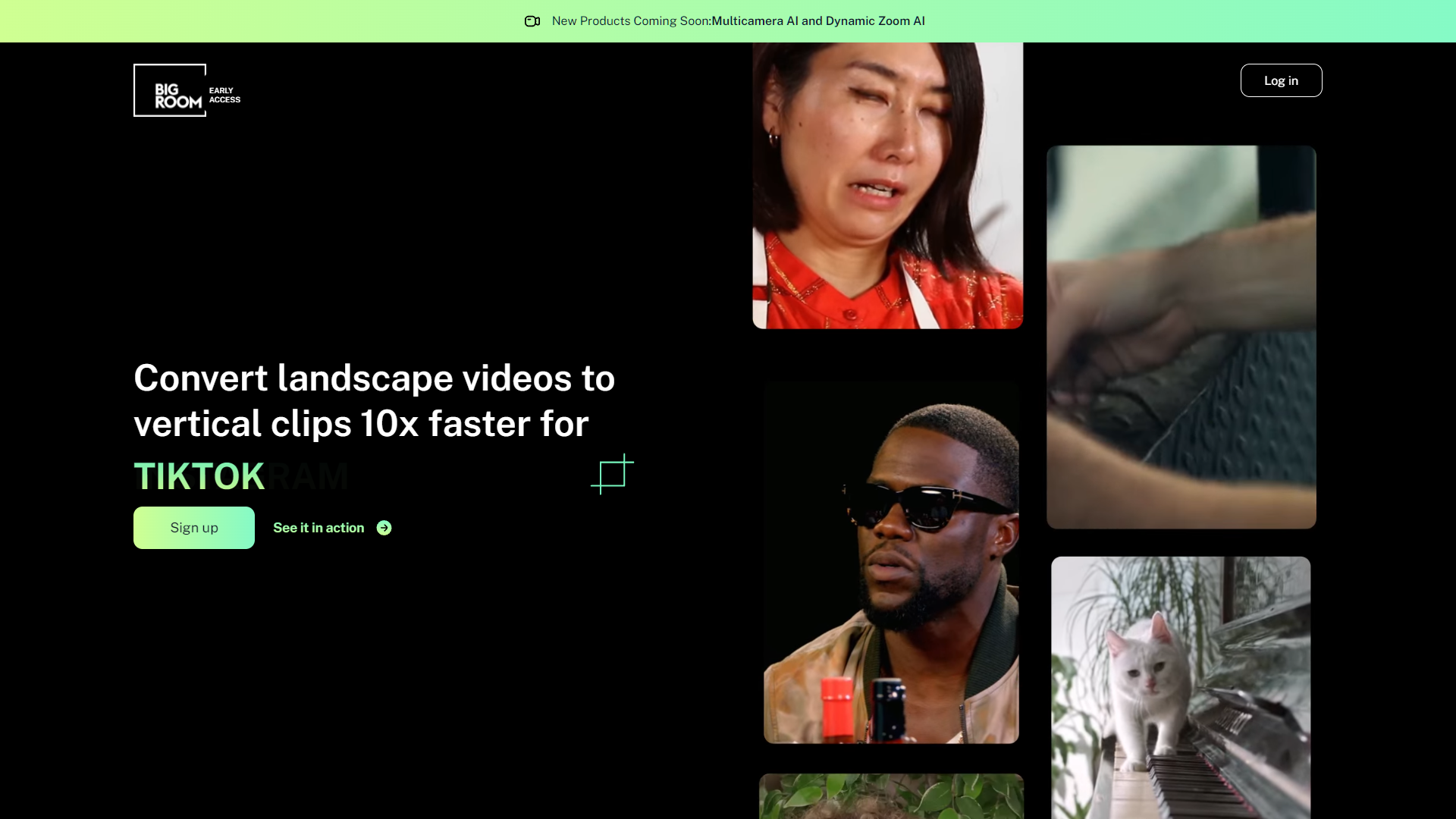Viewport: 1456px width, 819px height.
Task: Click the green TIKTOK animated headline text
Action: 199,475
